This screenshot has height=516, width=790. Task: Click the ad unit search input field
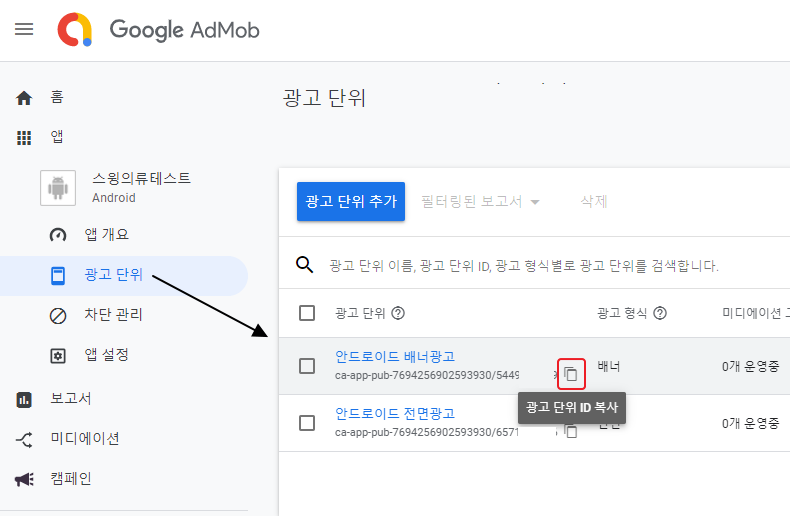[550, 266]
